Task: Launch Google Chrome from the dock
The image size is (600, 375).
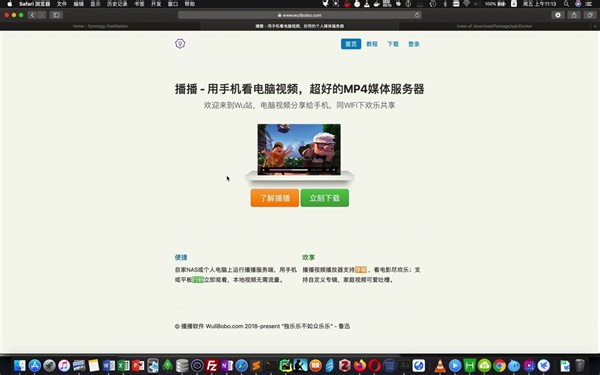Action: [499, 365]
